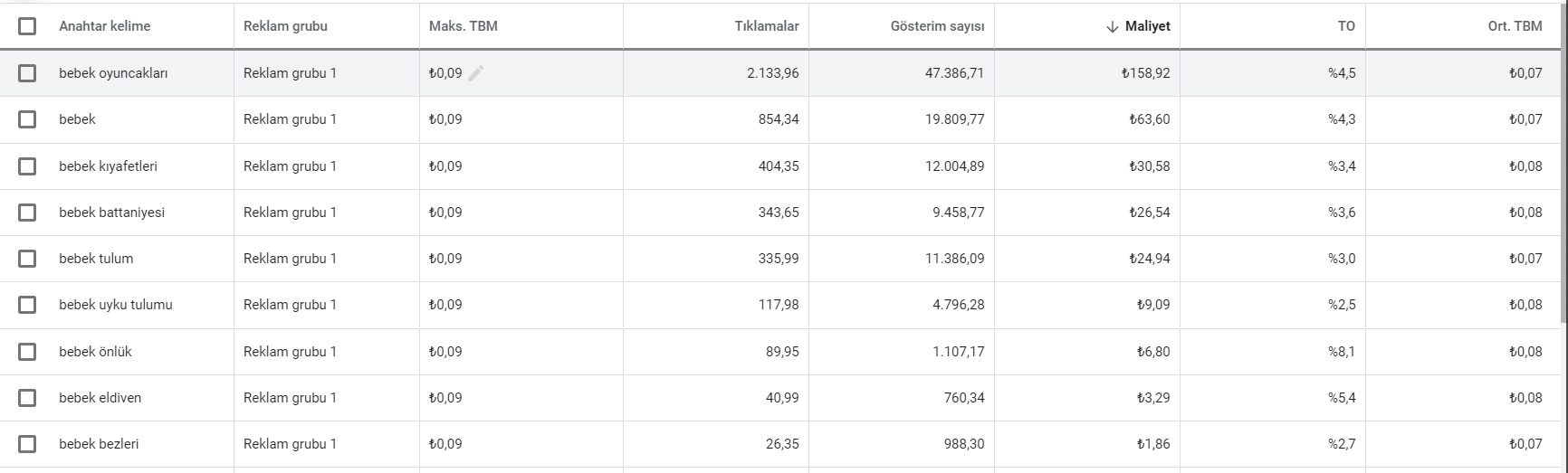The image size is (1568, 473).
Task: Click the Tıklamalar column header
Action: [767, 26]
